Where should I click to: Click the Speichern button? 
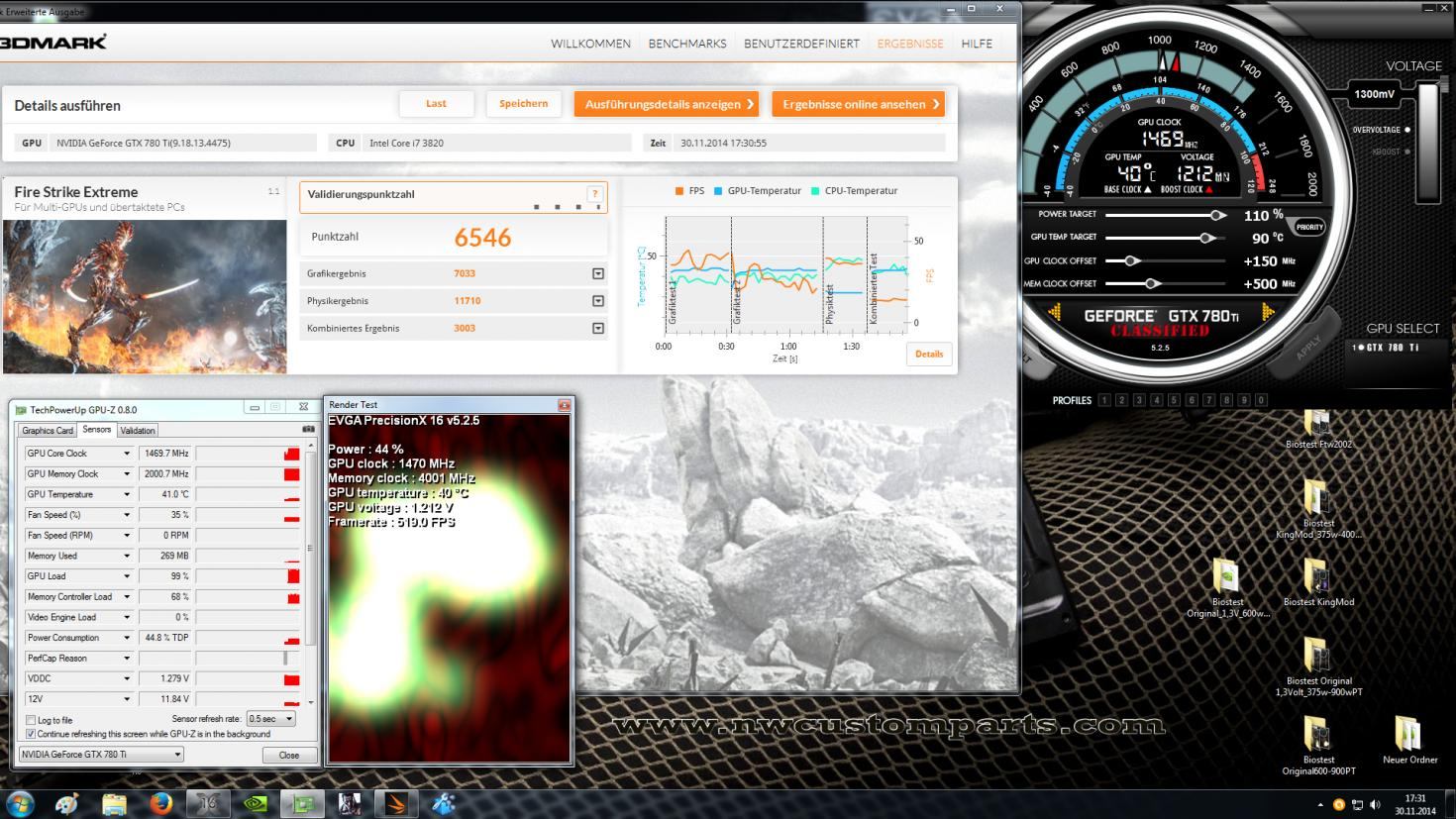(524, 104)
